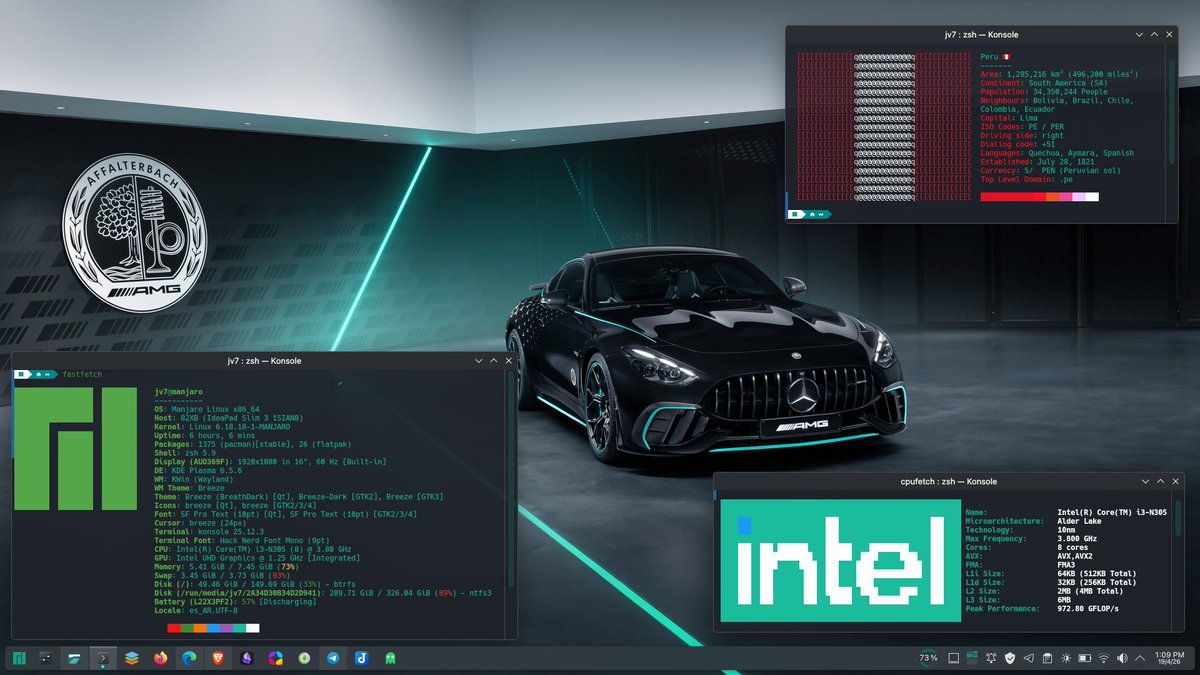This screenshot has width=1200, height=675.
Task: Launch Microsoft Edge from the taskbar
Action: 189,658
